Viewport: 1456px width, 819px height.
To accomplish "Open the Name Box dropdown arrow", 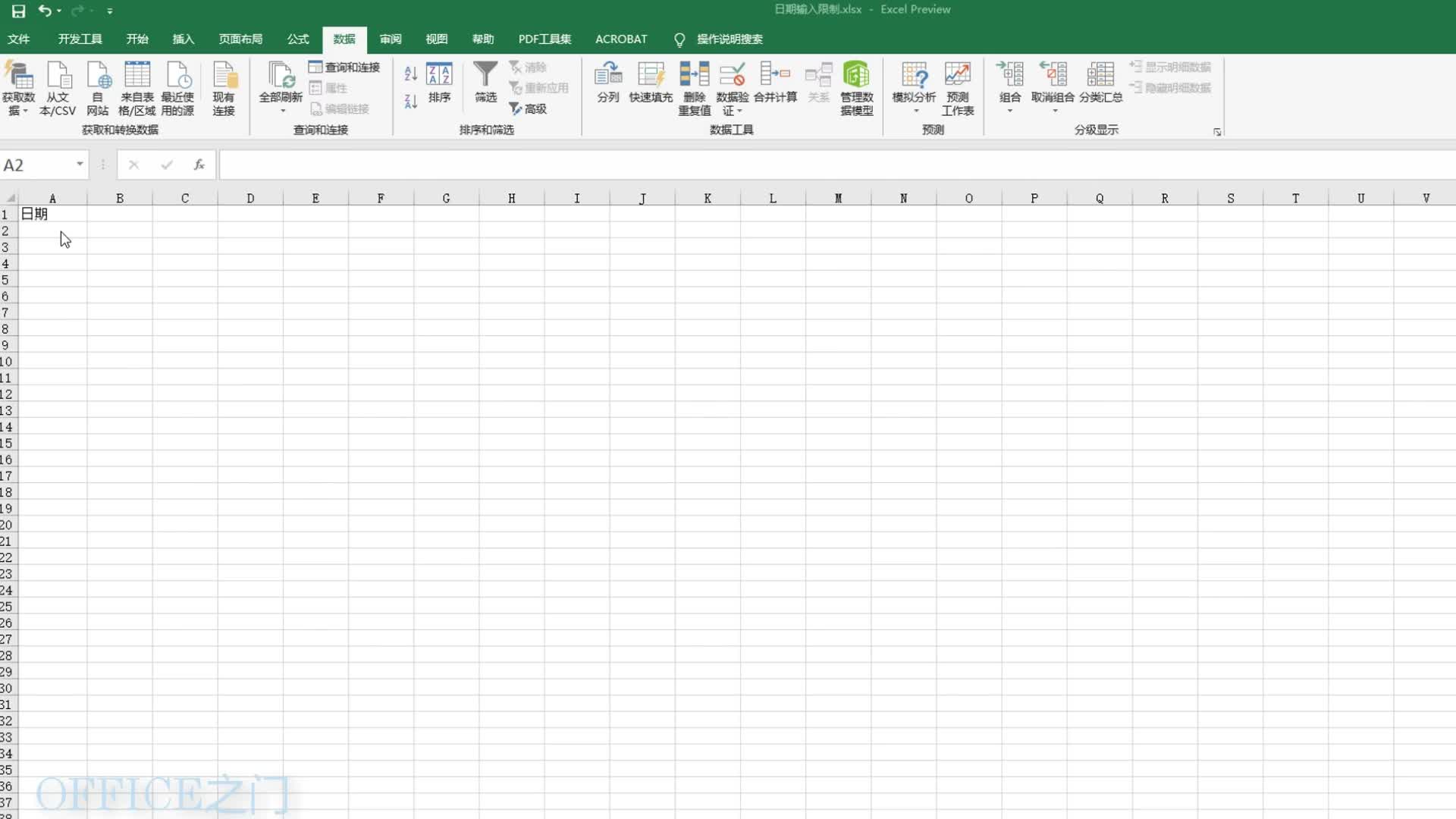I will coord(80,165).
